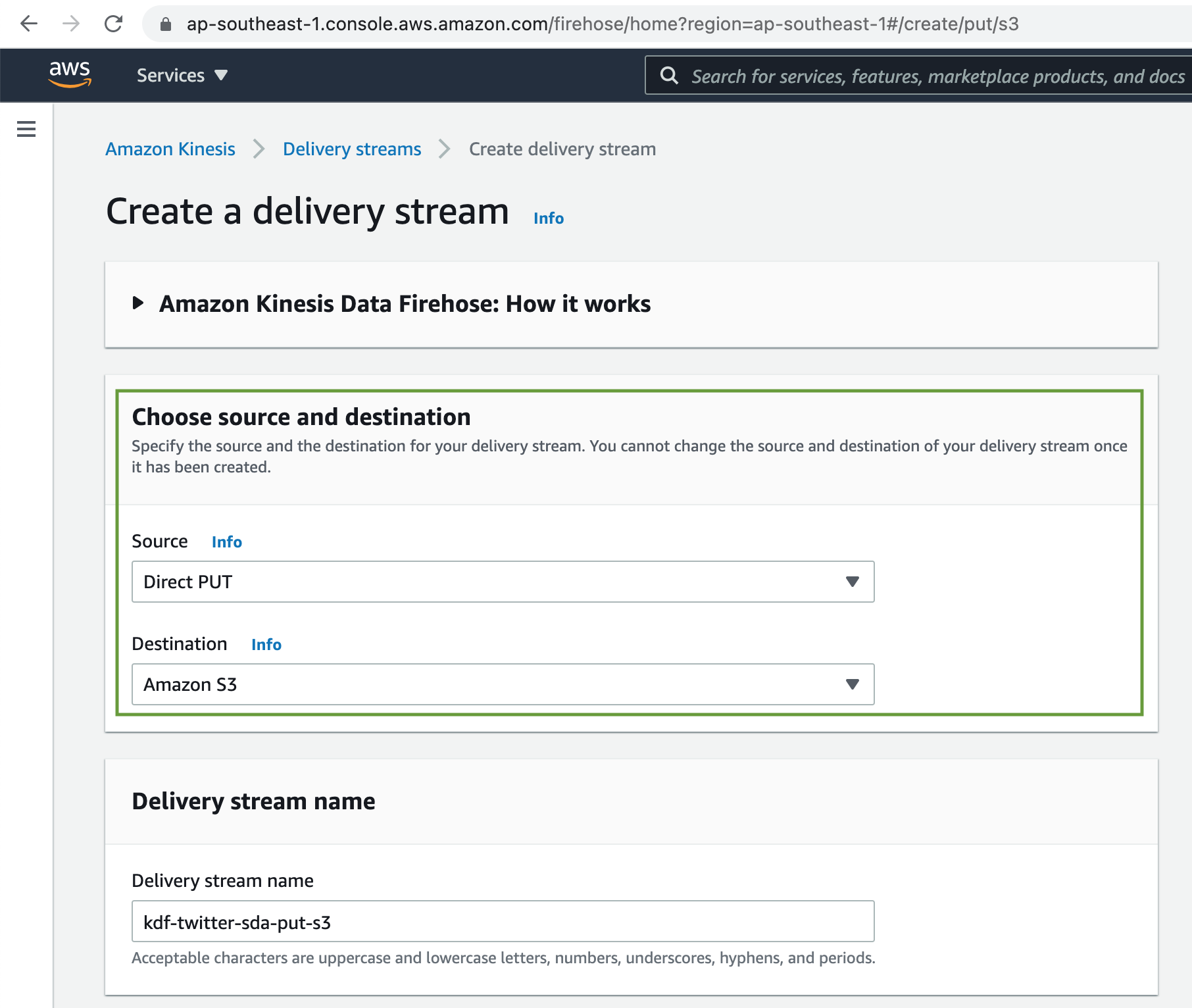Click the AWS logo
The width and height of the screenshot is (1192, 1008).
click(70, 74)
